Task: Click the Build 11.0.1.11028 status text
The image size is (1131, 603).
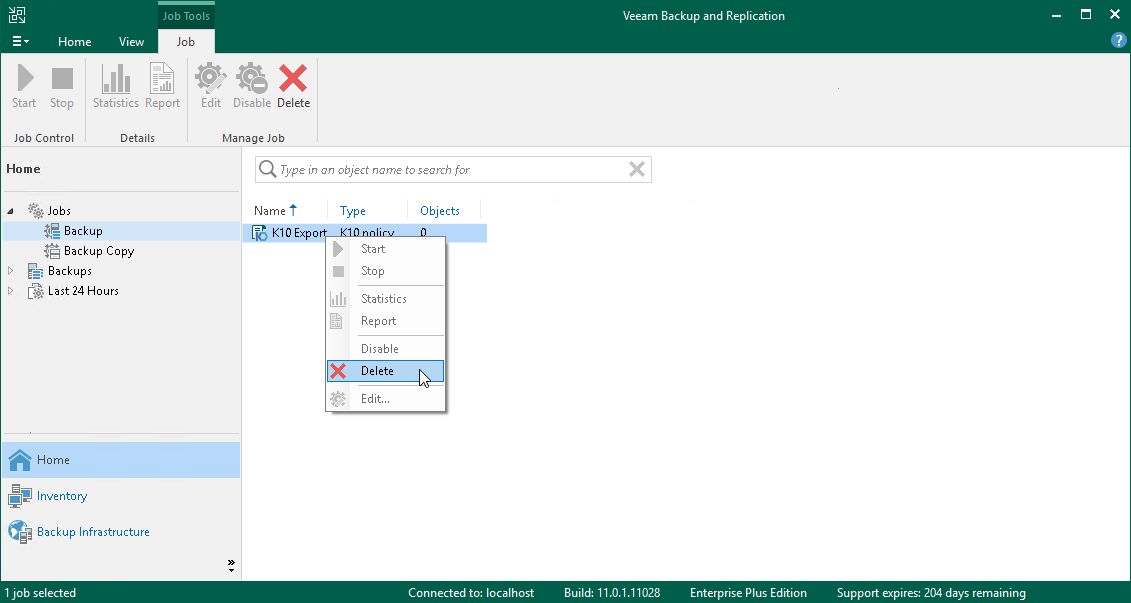Action: click(612, 593)
